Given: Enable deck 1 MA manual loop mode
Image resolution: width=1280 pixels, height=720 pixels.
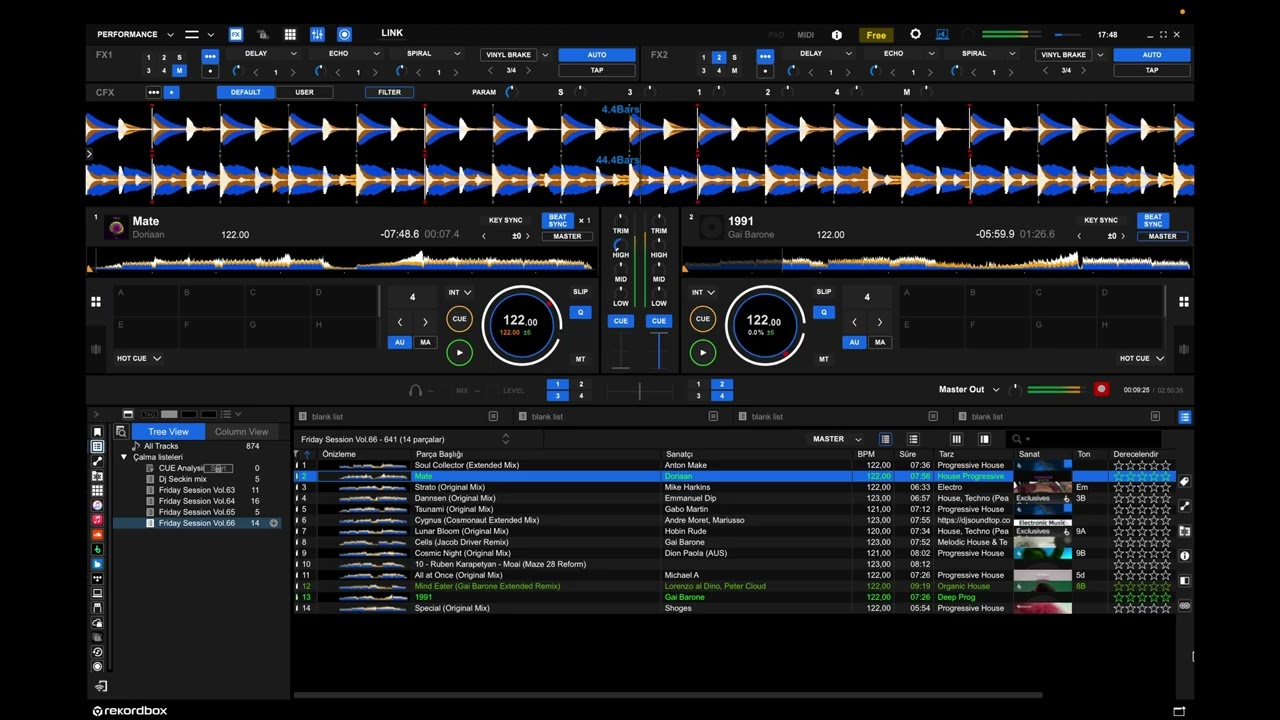Looking at the screenshot, I should (425, 342).
